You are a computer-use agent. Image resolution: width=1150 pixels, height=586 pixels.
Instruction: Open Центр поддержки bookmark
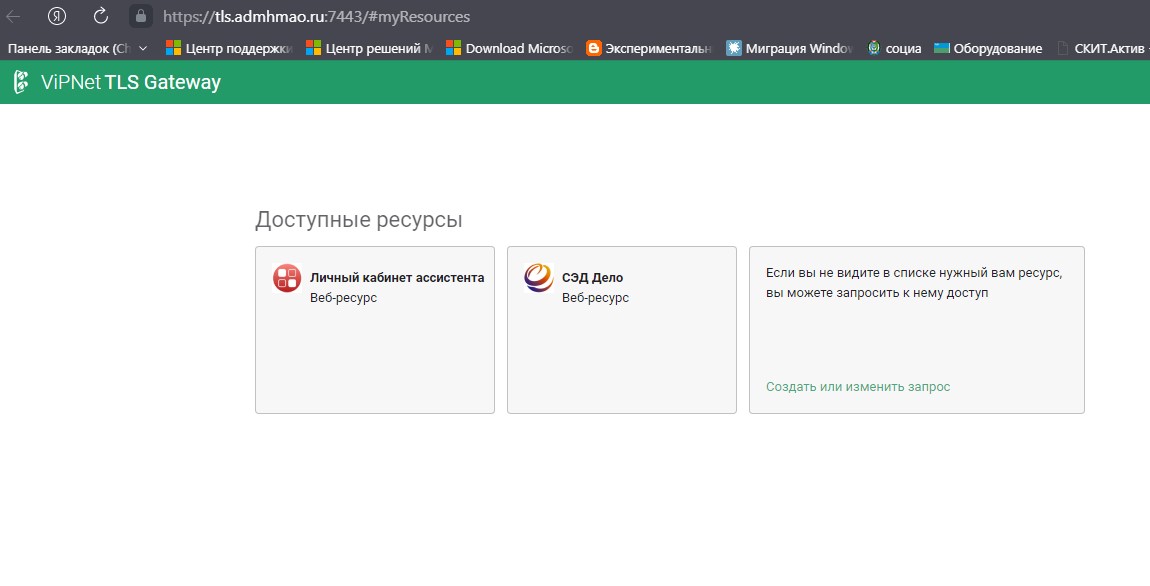230,48
